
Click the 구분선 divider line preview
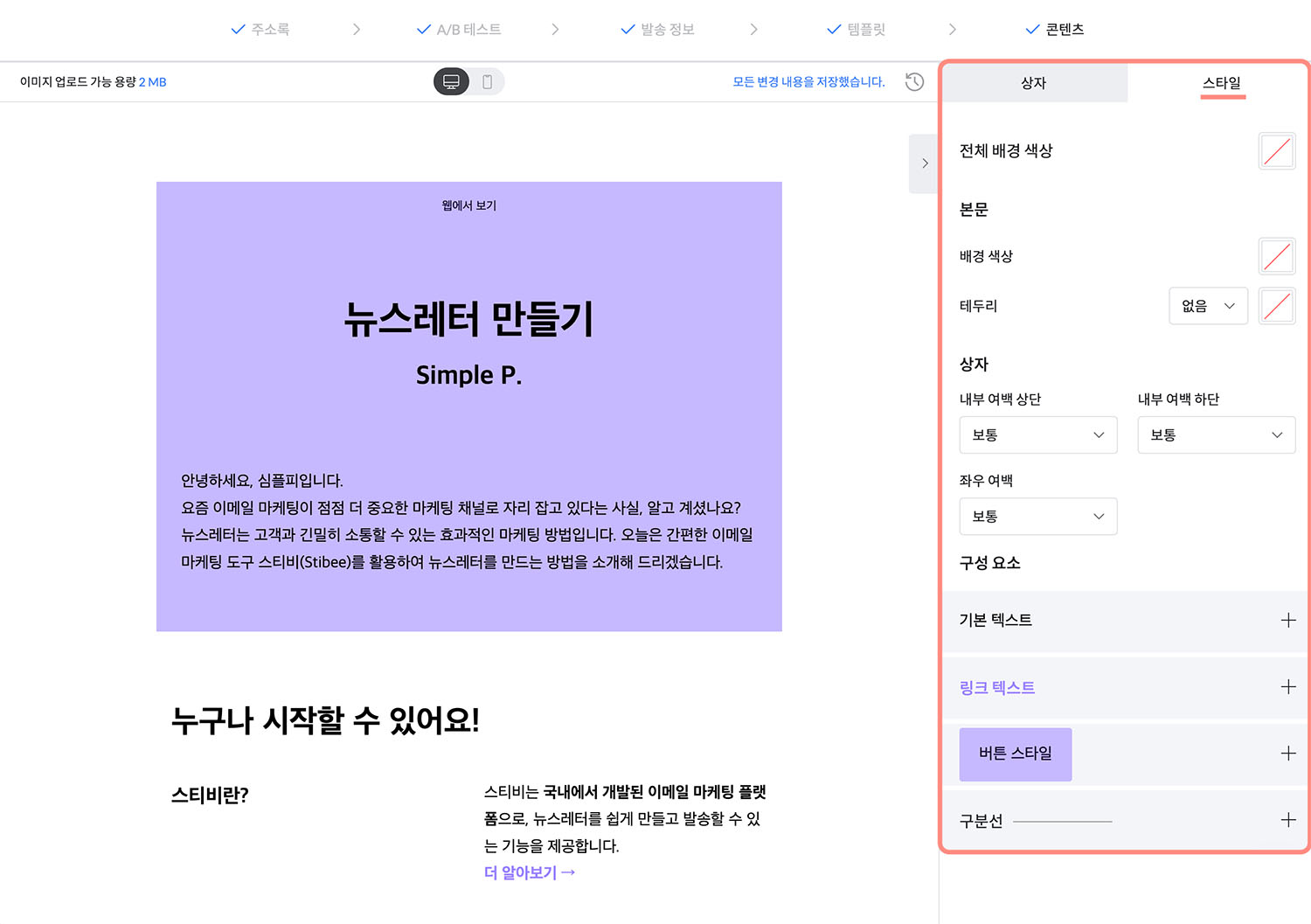point(1062,822)
